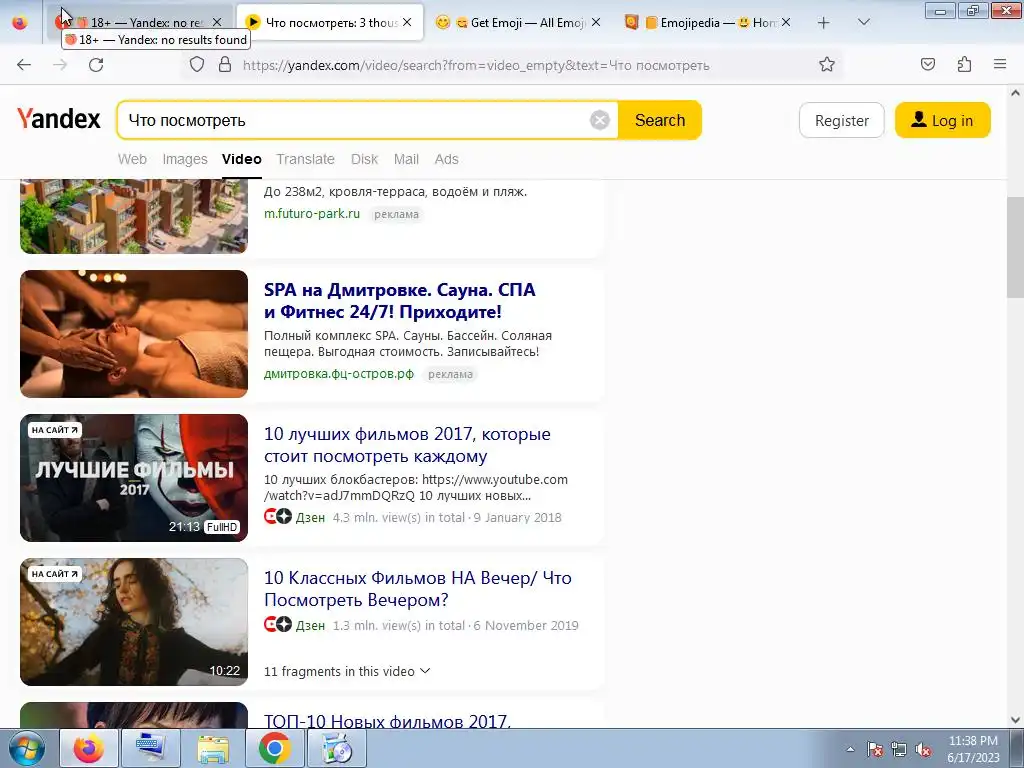Open the Лучшие фильмы 2017 thumbnail
Viewport: 1024px width, 768px height.
134,477
